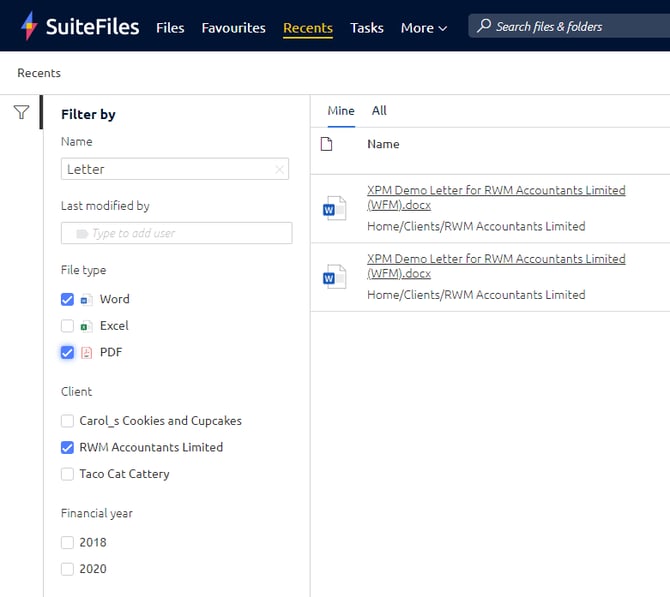Expand the More dropdown menu
This screenshot has width=670, height=597.
[x=424, y=28]
